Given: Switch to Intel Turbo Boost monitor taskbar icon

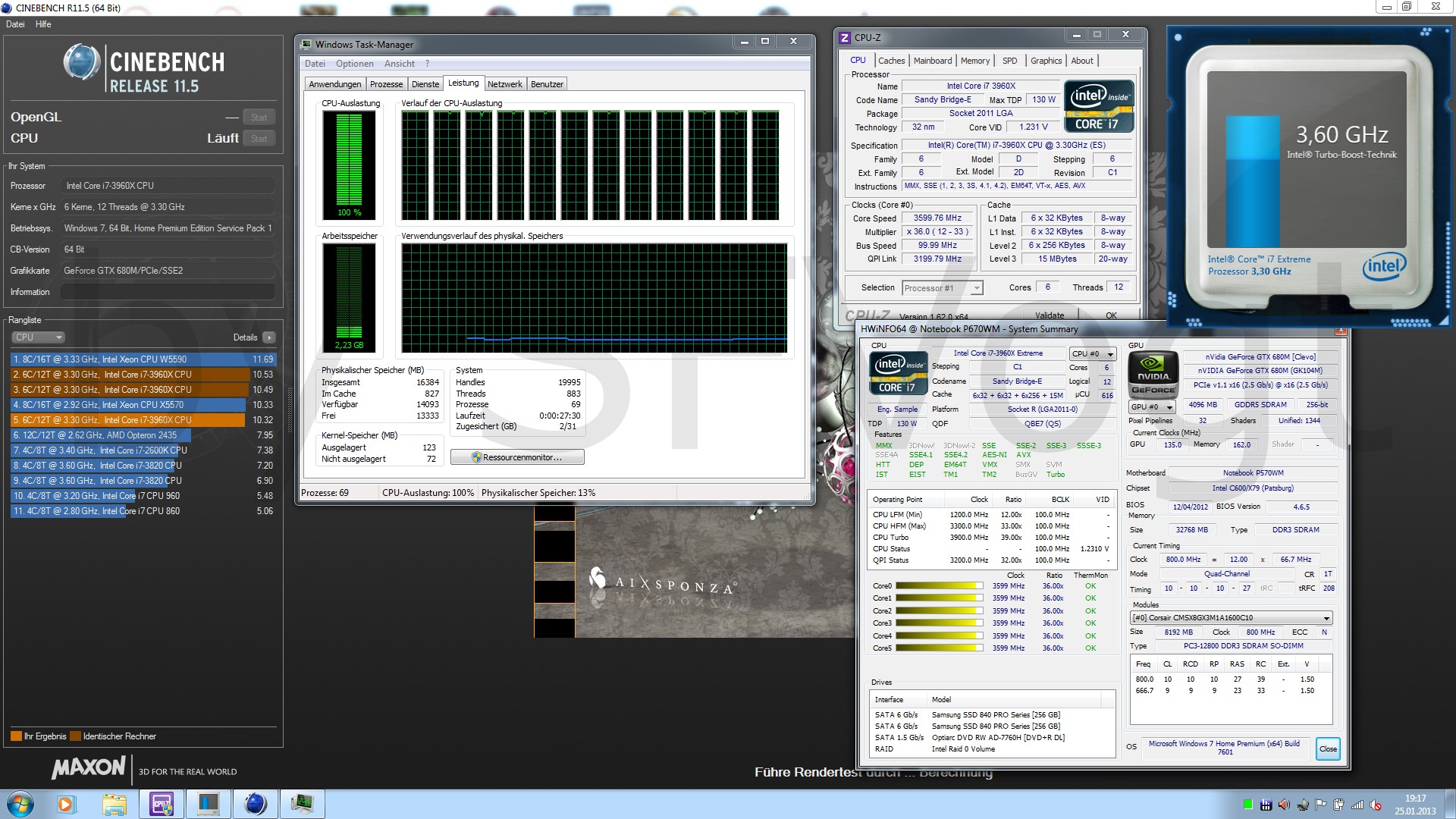Looking at the screenshot, I should click(209, 804).
